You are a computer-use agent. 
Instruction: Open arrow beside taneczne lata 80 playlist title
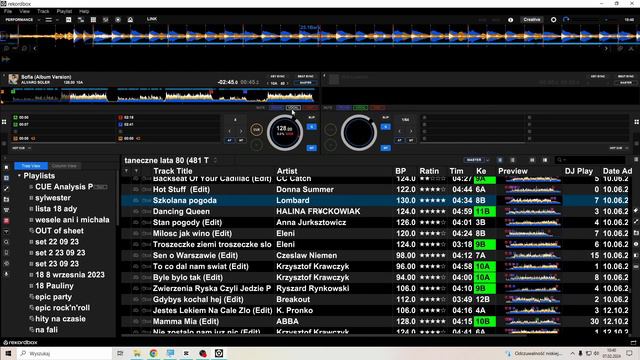215,160
